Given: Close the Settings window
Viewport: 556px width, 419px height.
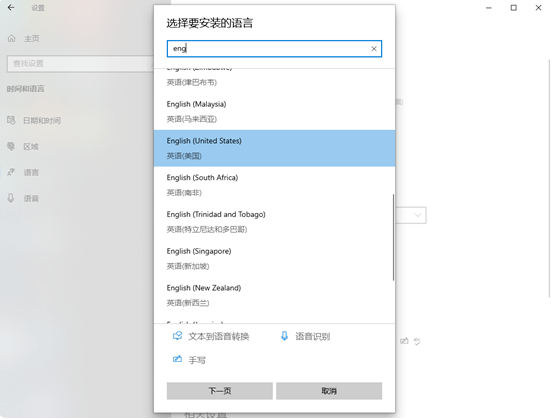Looking at the screenshot, I should click(538, 7).
